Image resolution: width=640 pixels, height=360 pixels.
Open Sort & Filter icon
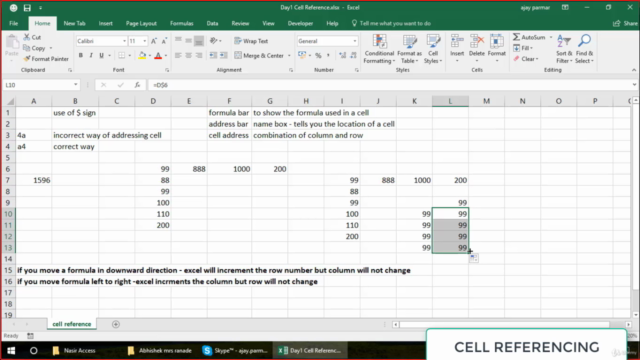coord(563,42)
